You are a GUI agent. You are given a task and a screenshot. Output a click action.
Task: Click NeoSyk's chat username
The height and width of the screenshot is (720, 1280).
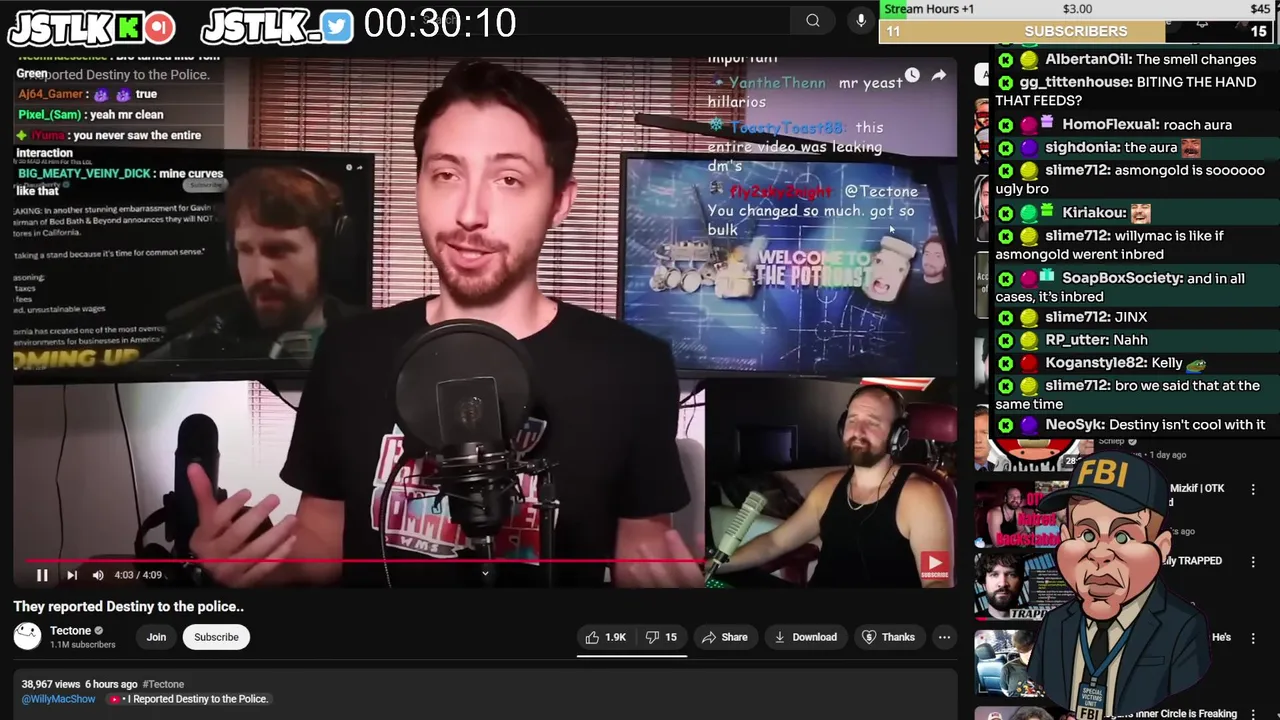pos(1074,425)
